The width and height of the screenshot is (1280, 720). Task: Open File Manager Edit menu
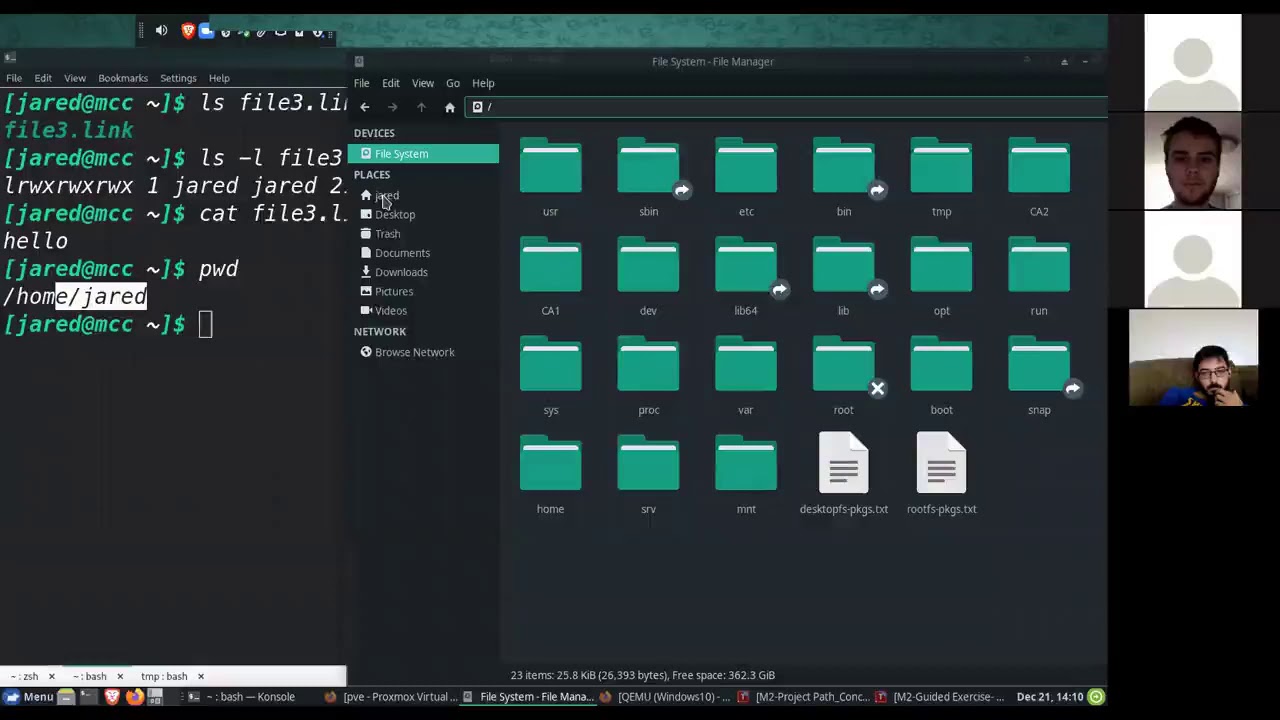pos(391,83)
